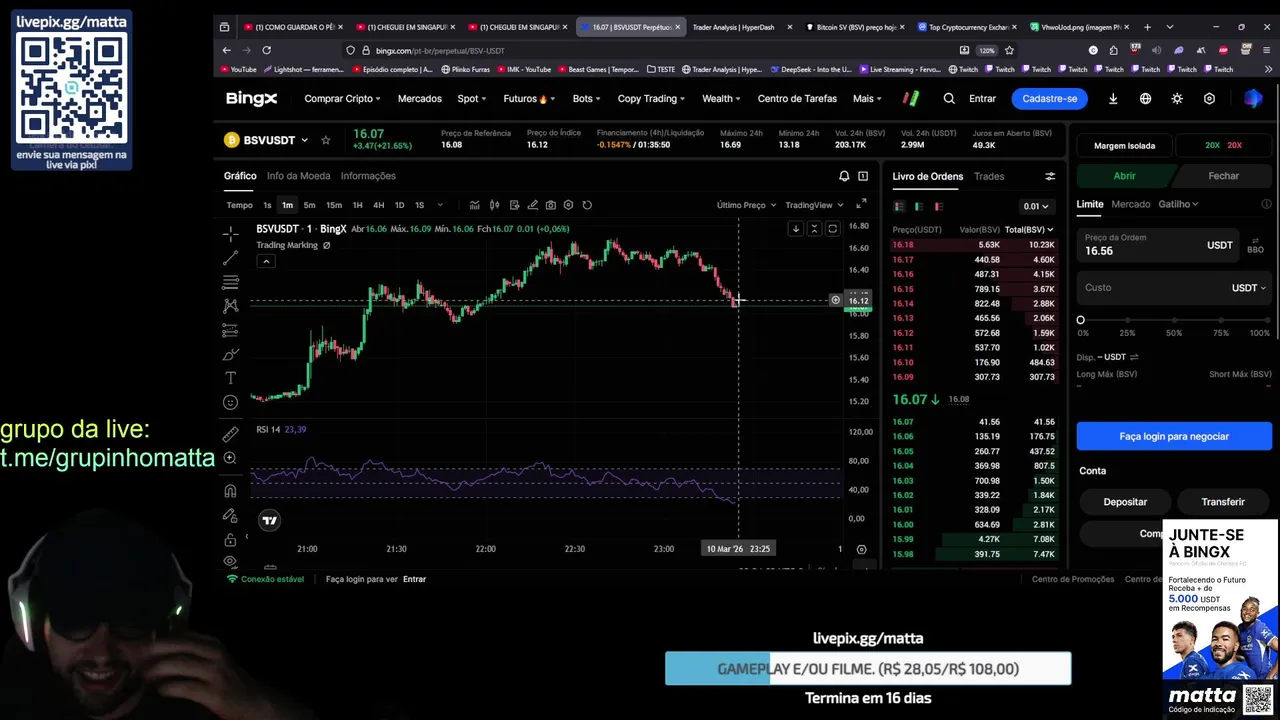Select the text annotation tool
Image resolution: width=1280 pixels, height=720 pixels.
click(x=231, y=378)
